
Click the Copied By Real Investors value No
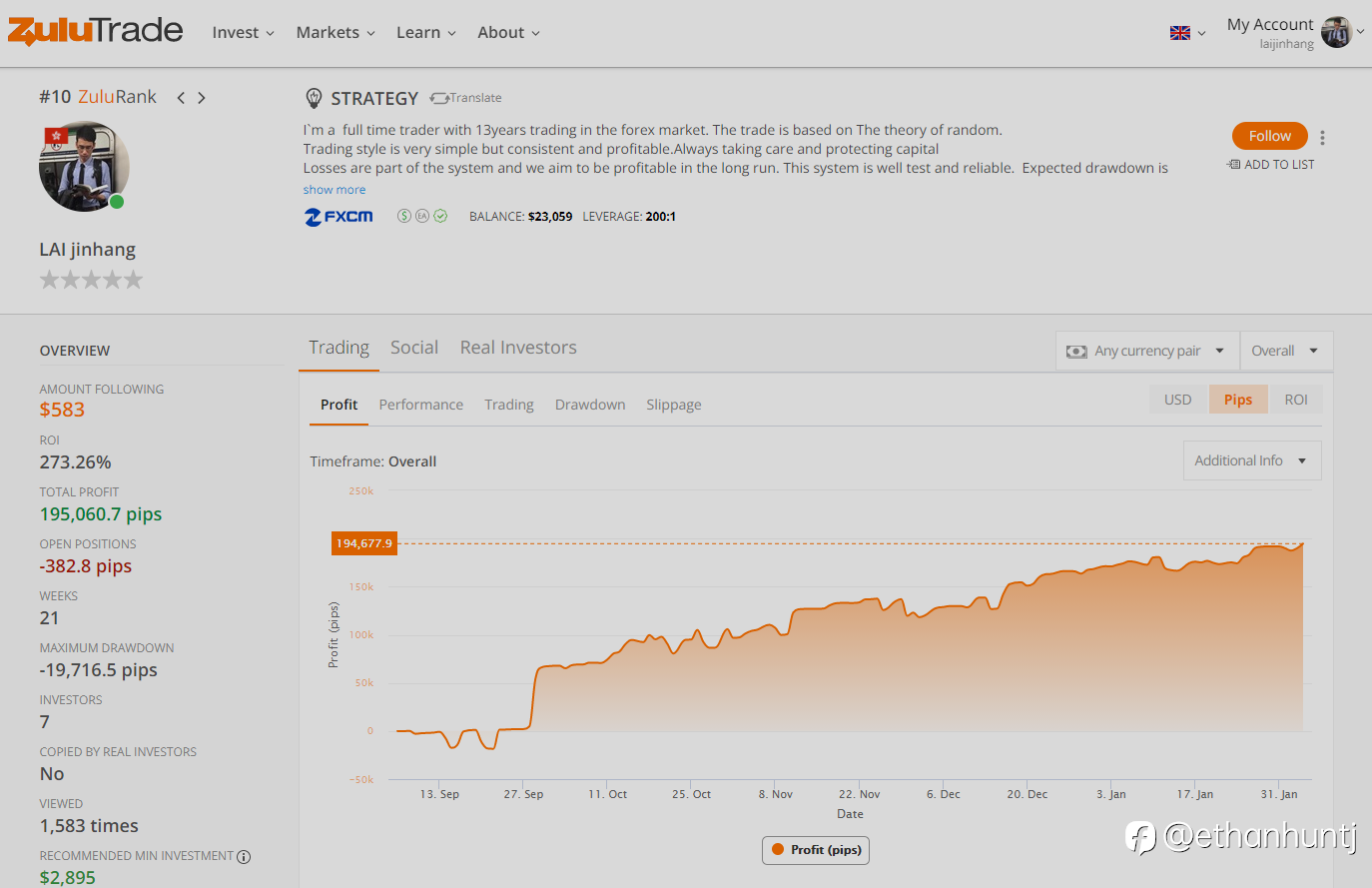coord(52,774)
